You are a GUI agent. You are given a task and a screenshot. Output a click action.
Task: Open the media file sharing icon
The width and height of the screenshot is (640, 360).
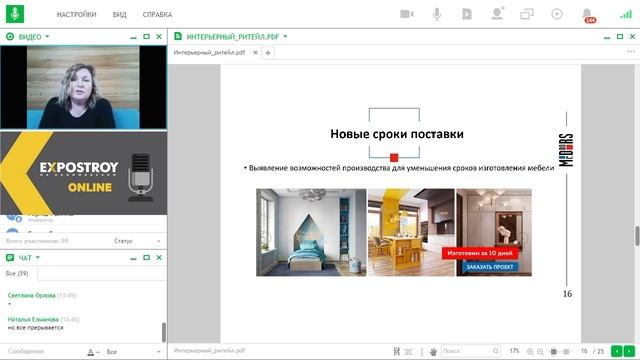click(467, 14)
